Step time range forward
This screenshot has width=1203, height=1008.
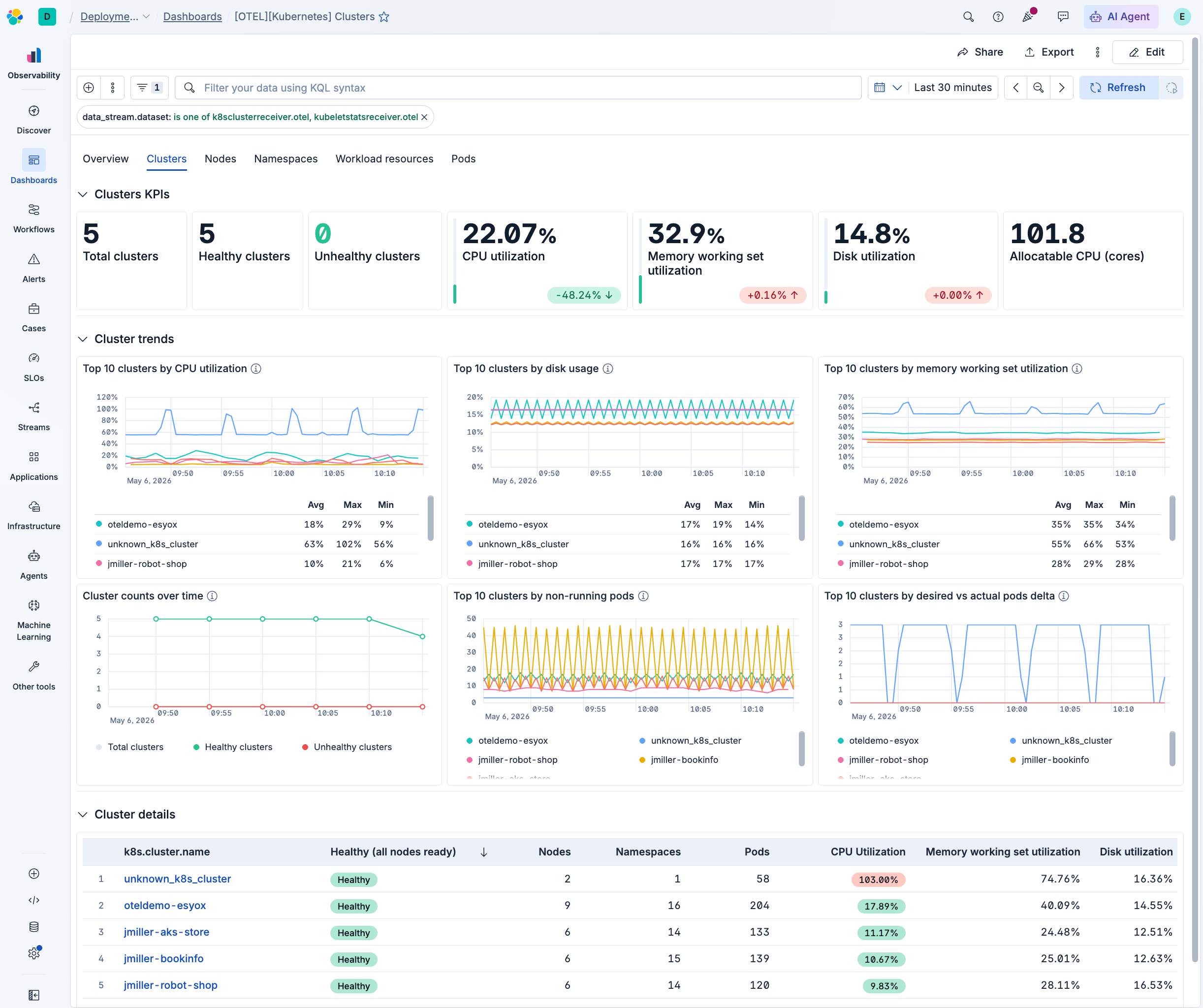tap(1062, 88)
